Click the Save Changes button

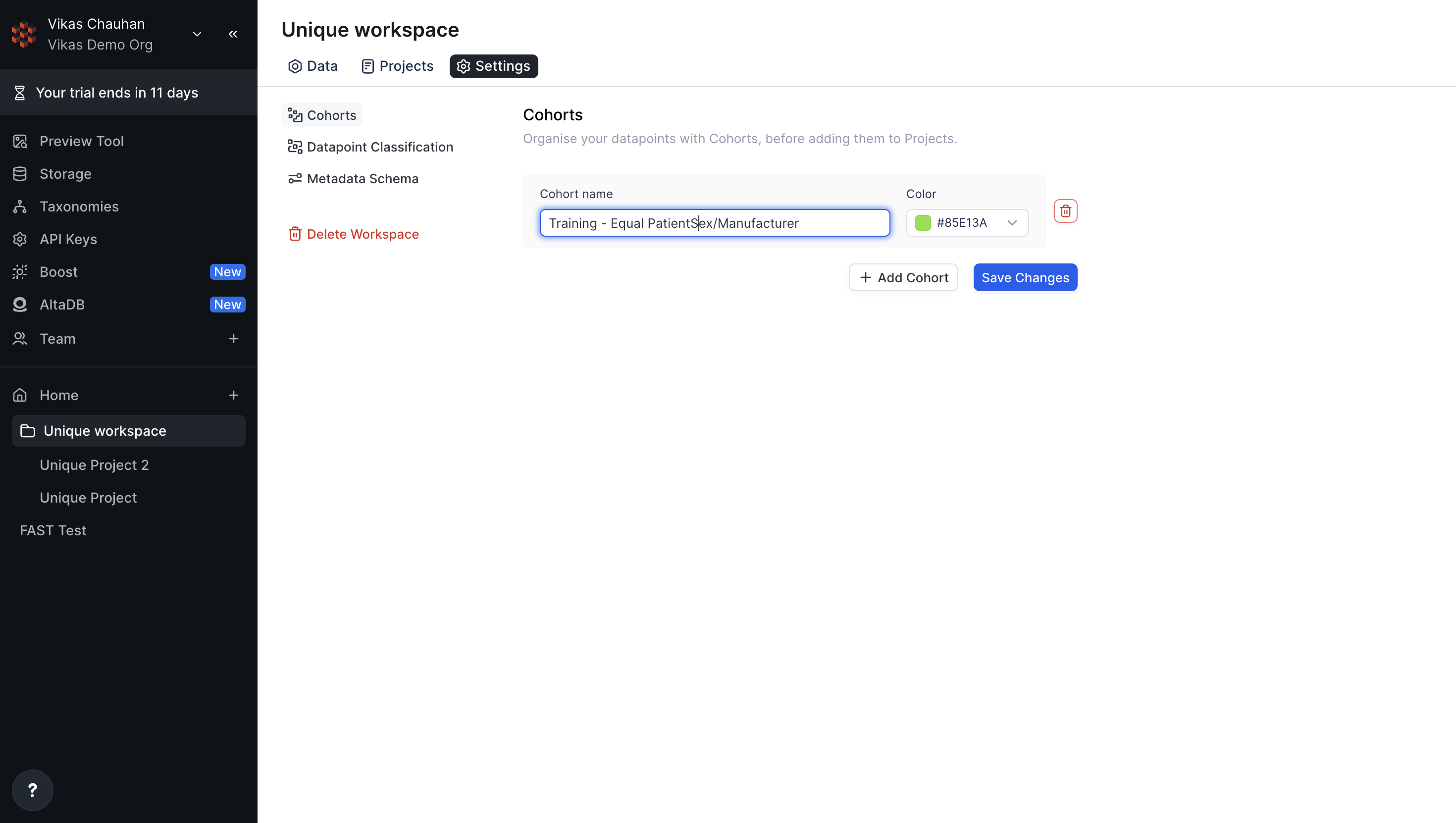click(1025, 277)
